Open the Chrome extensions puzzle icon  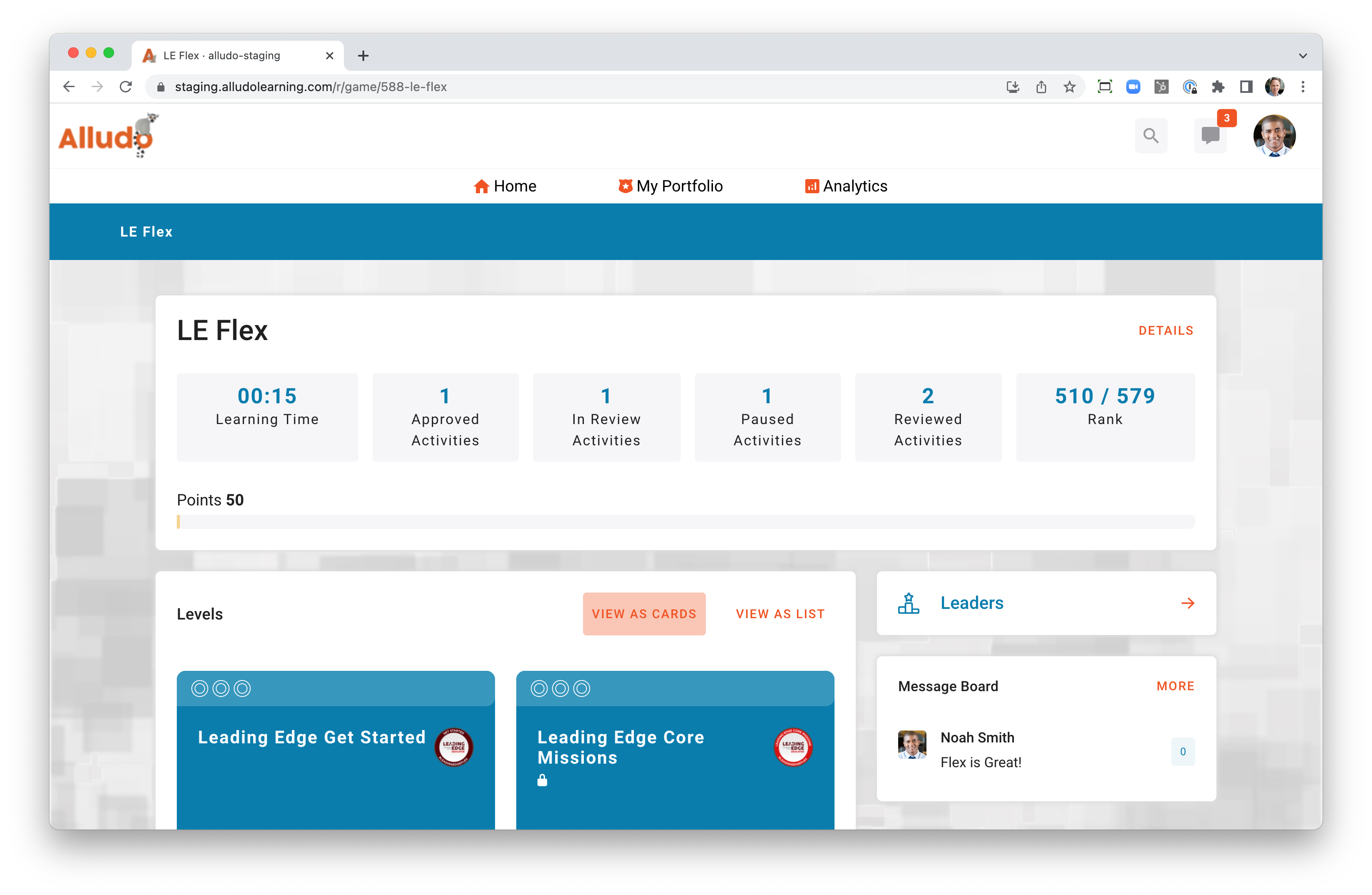coord(1217,87)
